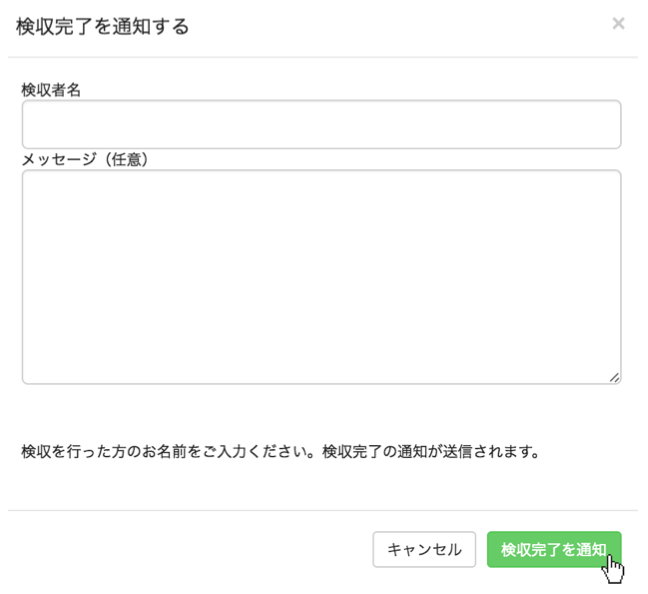The width and height of the screenshot is (648, 594).
Task: Send the inspection completion notification
Action: coord(554,549)
